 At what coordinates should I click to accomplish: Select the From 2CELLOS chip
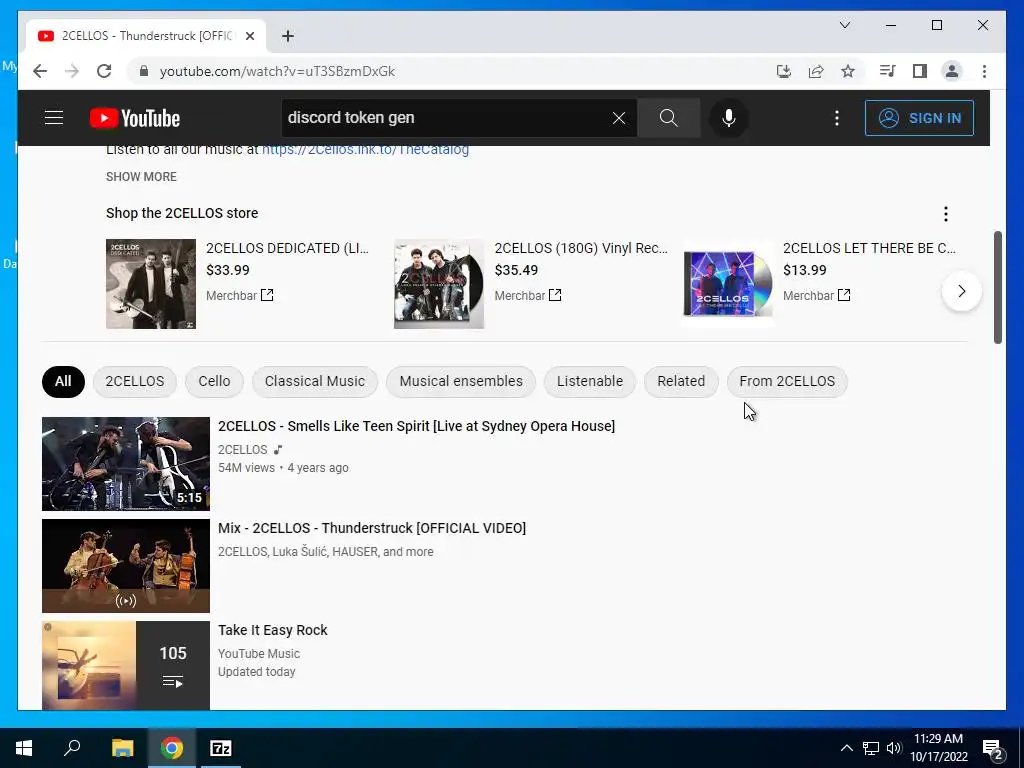click(x=787, y=381)
